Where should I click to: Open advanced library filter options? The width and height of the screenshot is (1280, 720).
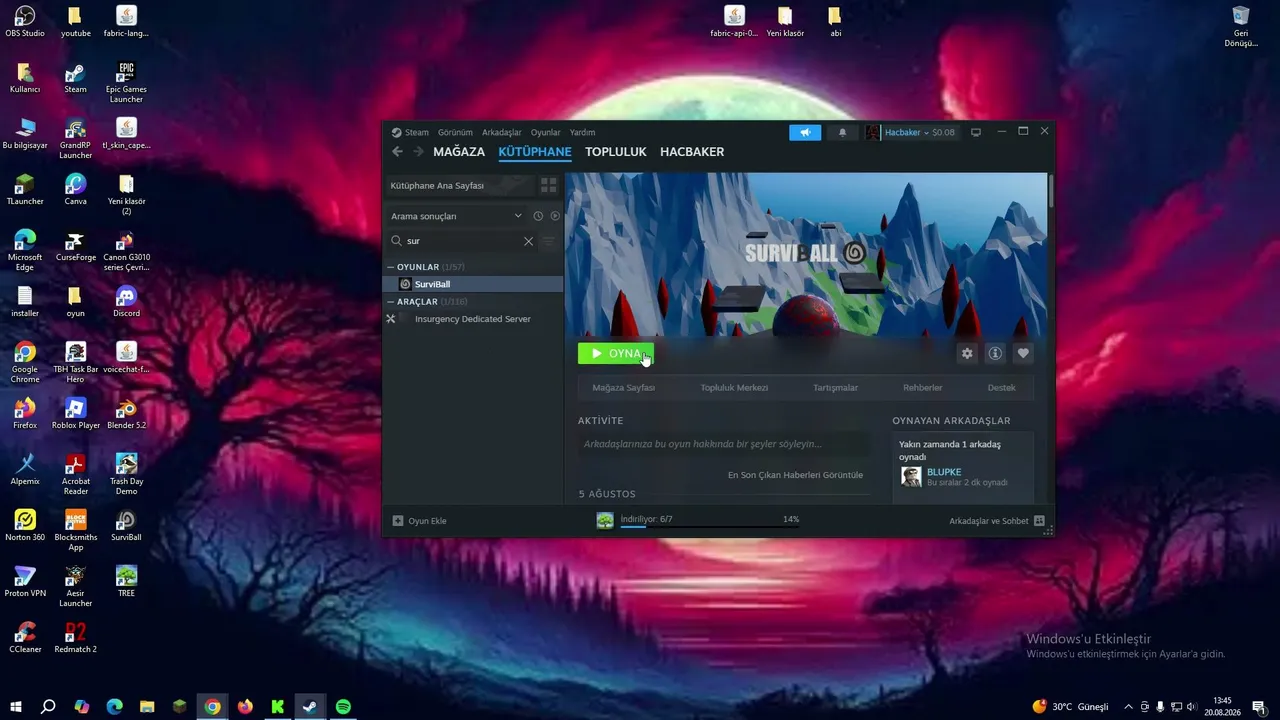tap(549, 241)
